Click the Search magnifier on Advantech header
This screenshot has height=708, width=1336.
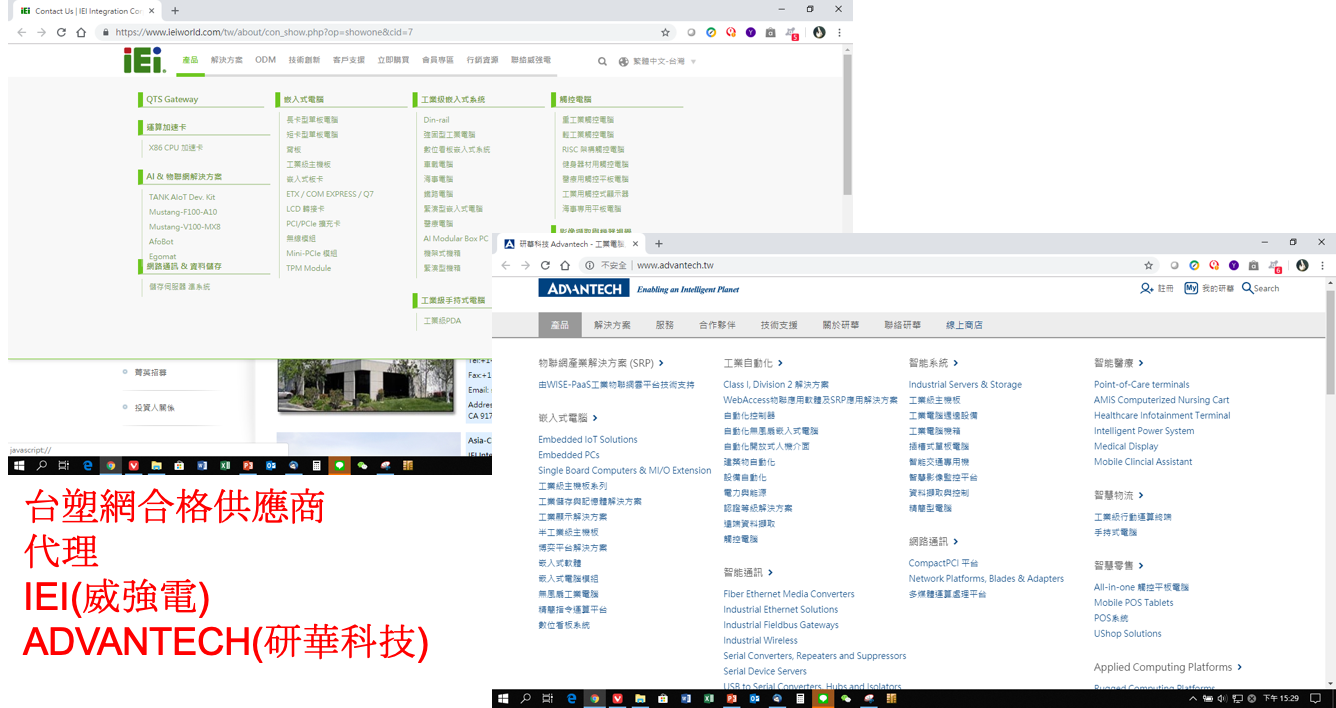[1247, 288]
